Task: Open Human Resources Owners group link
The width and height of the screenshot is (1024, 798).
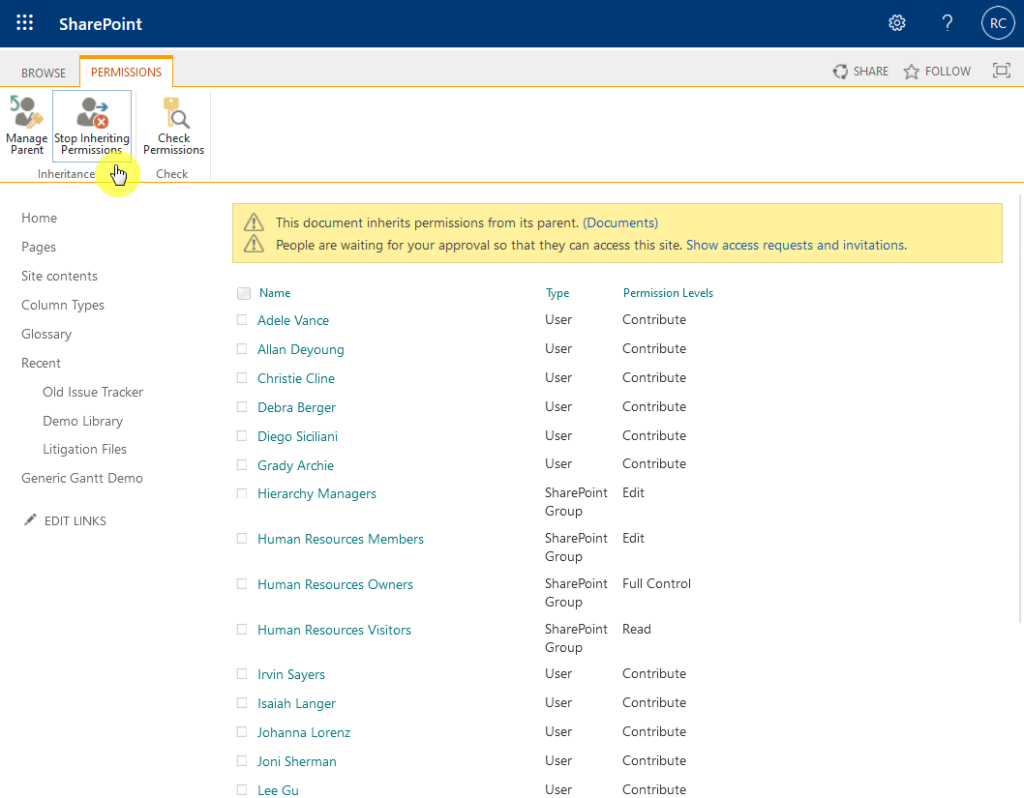Action: coord(335,584)
